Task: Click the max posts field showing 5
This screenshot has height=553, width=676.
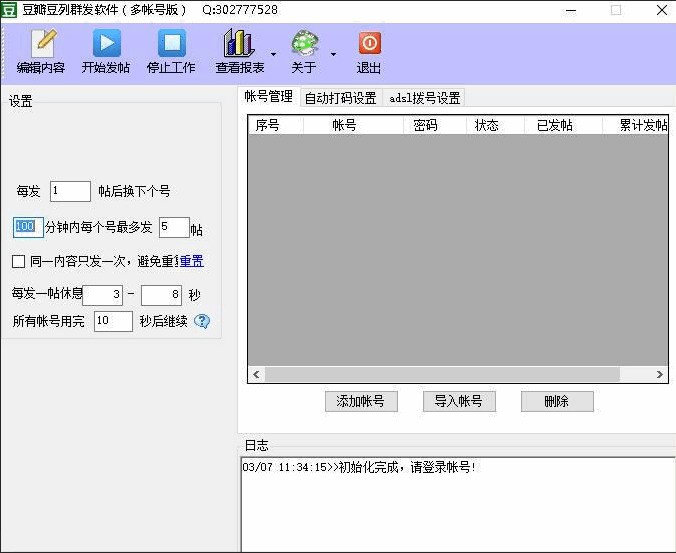Action: pyautogui.click(x=174, y=227)
